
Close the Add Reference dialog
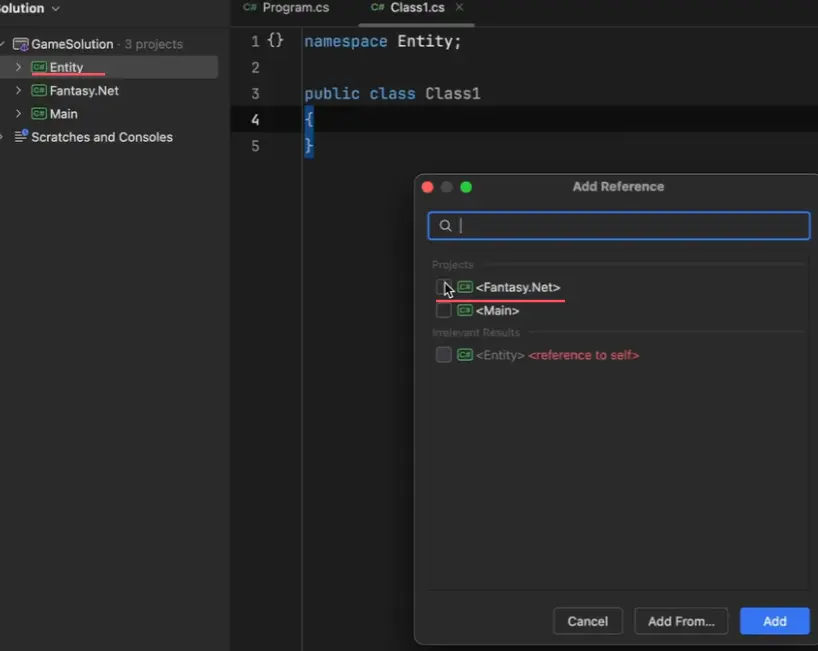pos(427,187)
